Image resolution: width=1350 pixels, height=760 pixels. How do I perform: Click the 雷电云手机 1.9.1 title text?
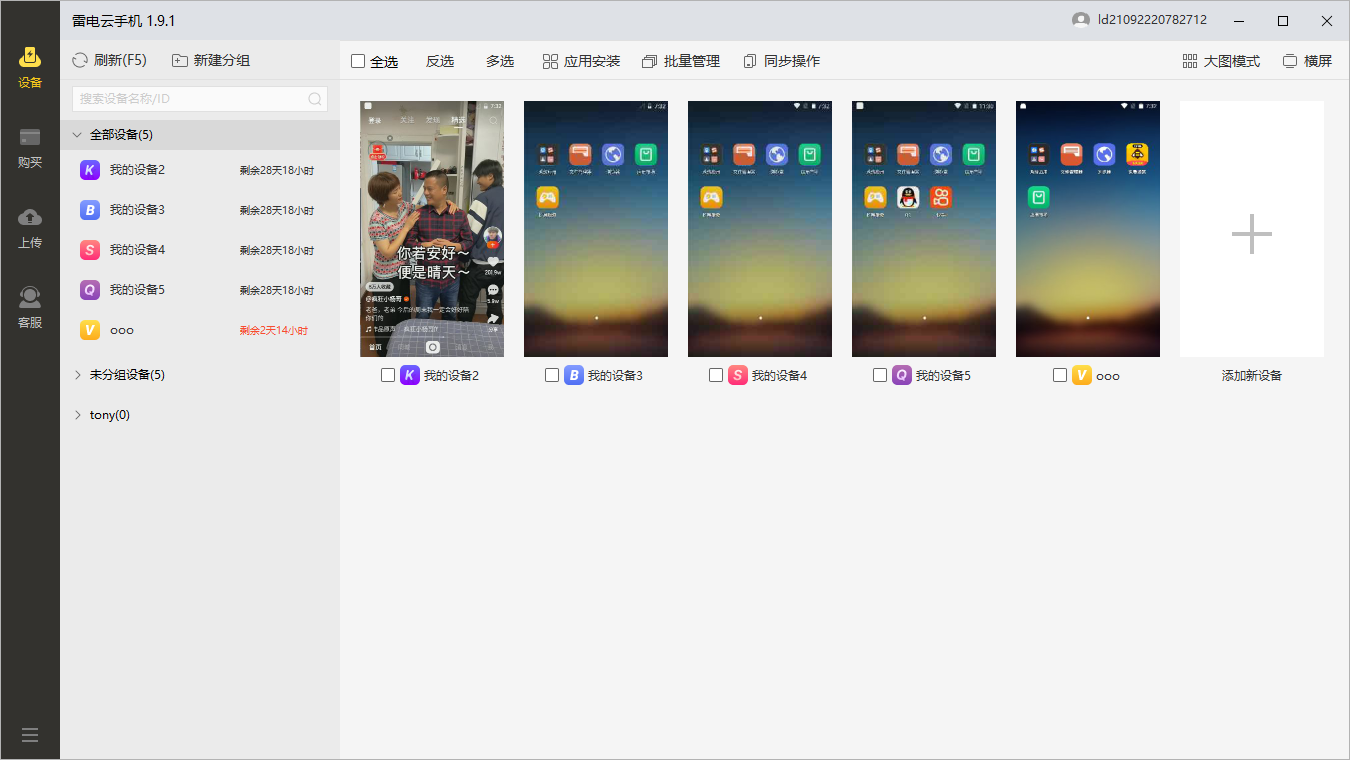tap(124, 20)
